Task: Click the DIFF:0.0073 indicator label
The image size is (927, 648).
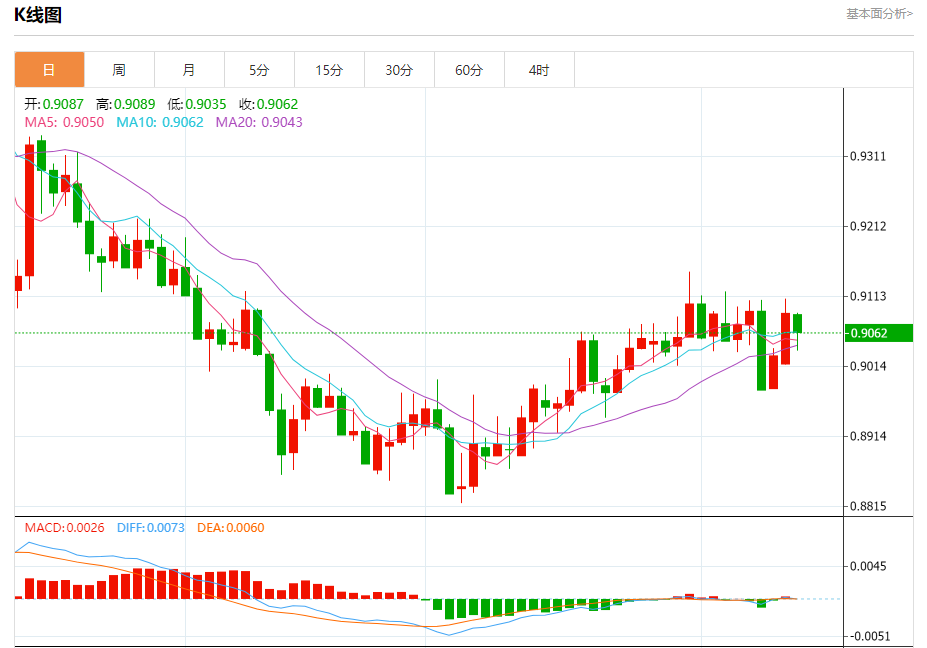Action: [x=151, y=527]
